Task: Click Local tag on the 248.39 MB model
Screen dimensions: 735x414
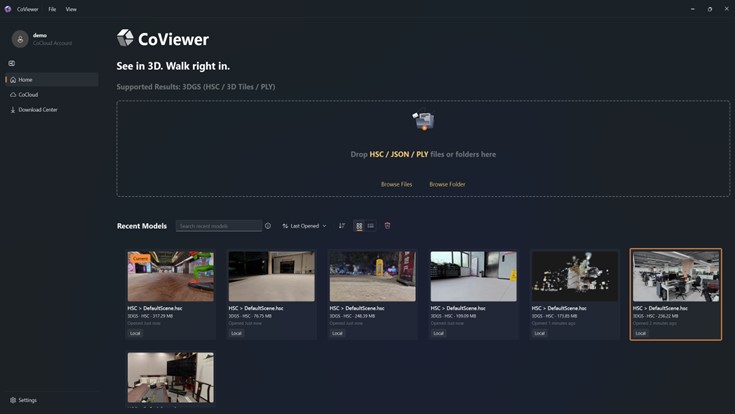Action: [x=338, y=333]
